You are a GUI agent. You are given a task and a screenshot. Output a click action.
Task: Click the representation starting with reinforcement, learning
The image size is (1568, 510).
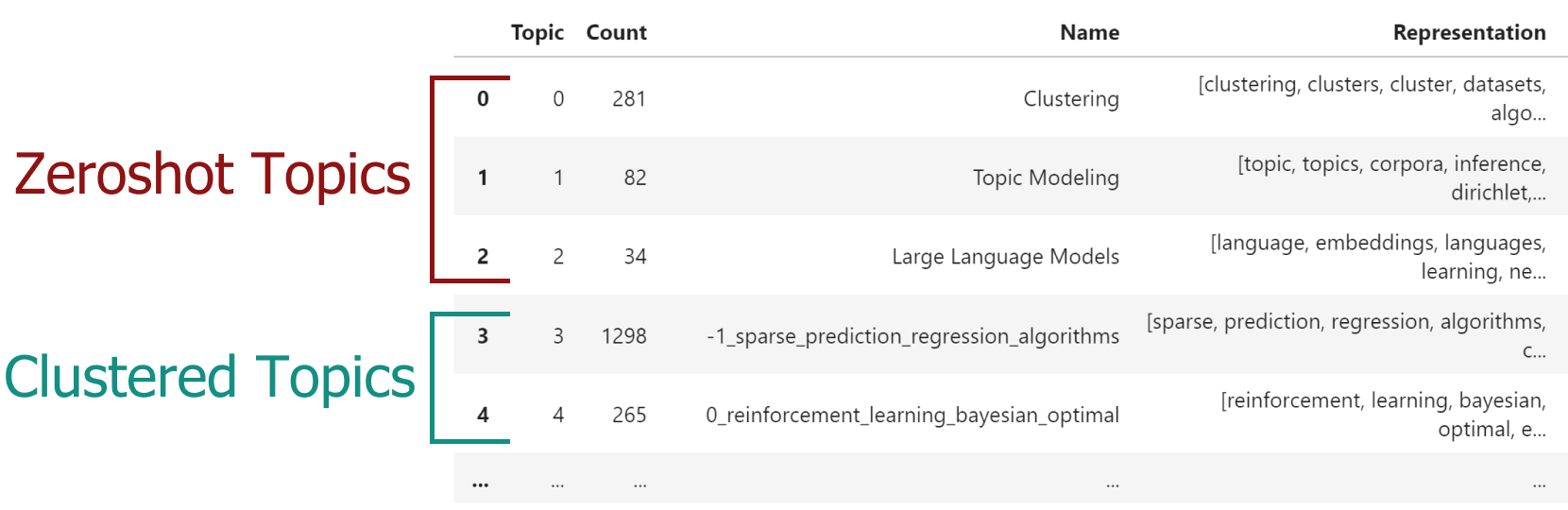pyautogui.click(x=1383, y=415)
